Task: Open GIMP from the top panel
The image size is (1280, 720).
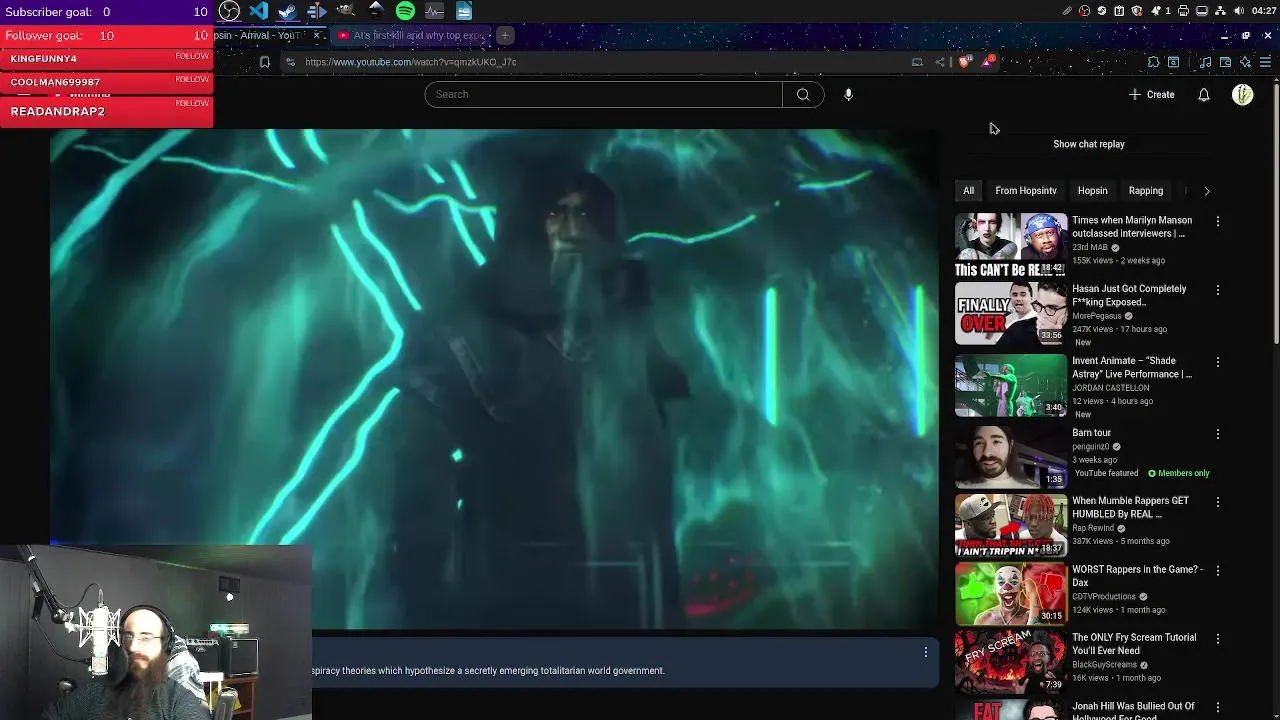Action: [346, 11]
